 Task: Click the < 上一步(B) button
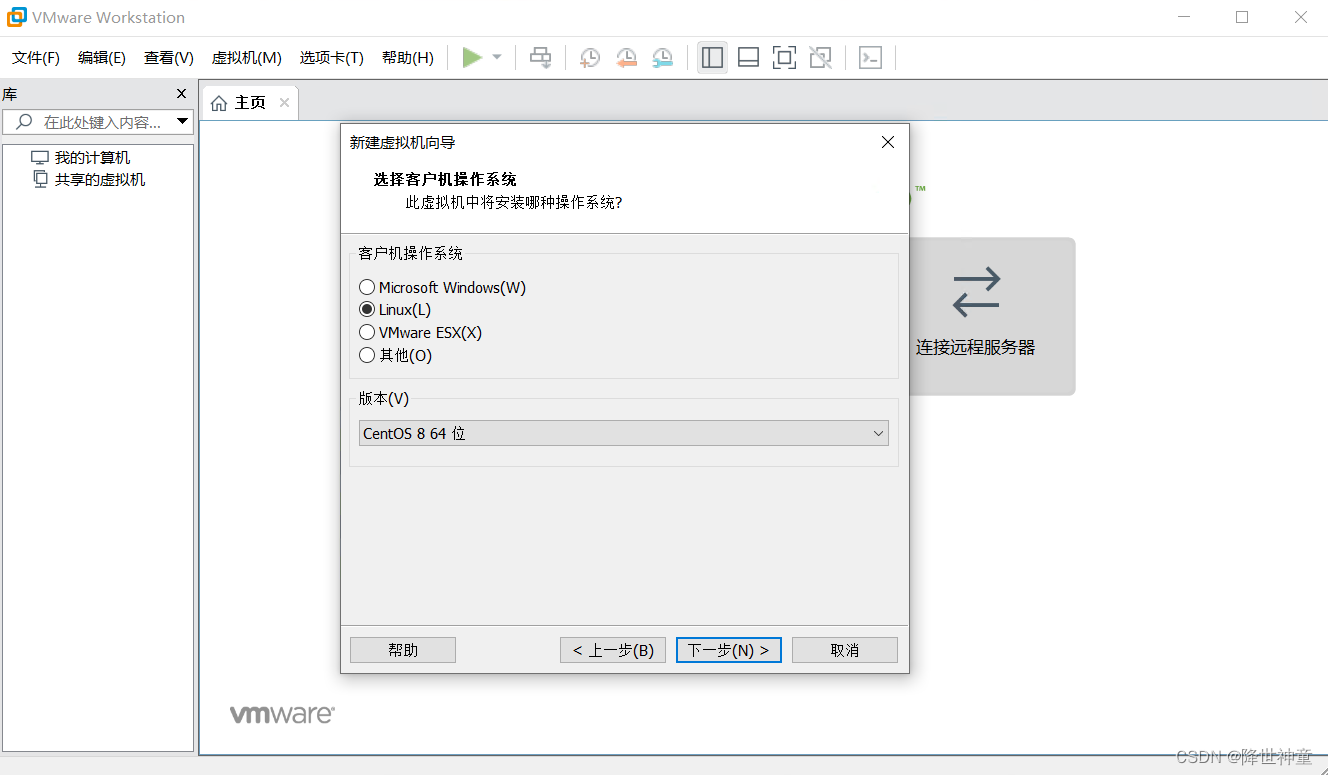pyautogui.click(x=613, y=650)
